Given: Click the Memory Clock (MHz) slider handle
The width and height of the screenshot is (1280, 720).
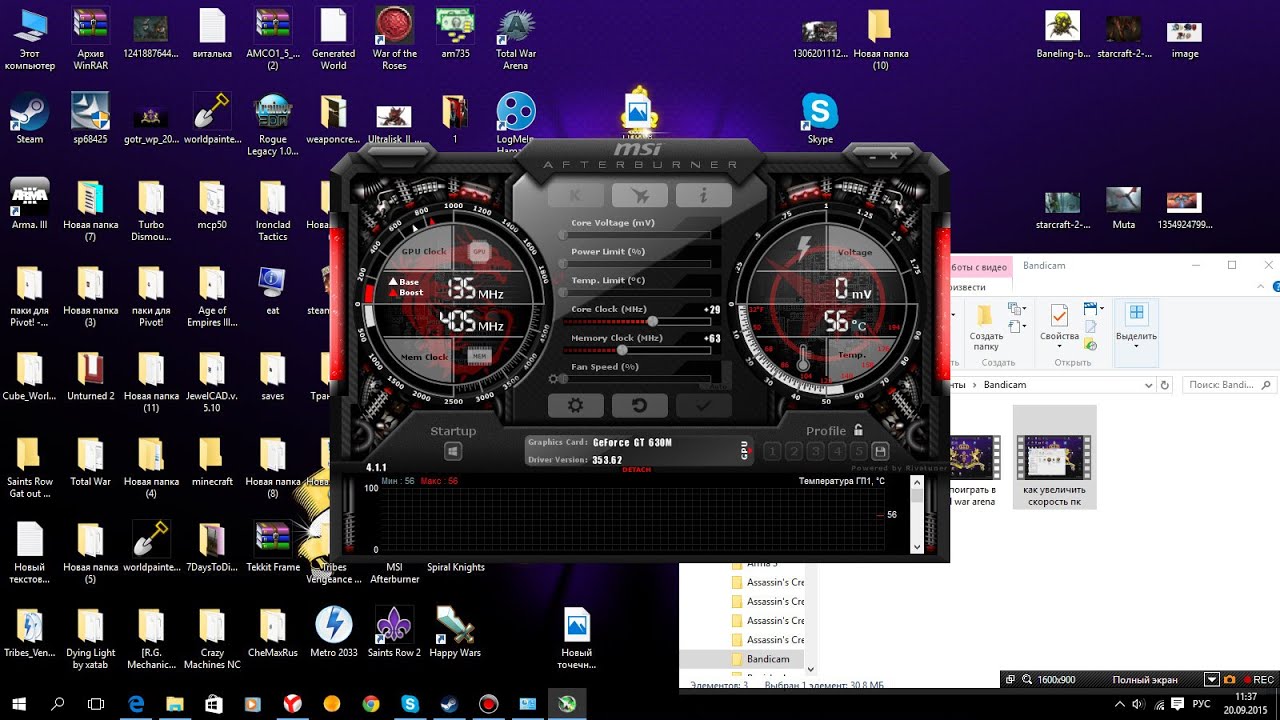Looking at the screenshot, I should coord(622,351).
